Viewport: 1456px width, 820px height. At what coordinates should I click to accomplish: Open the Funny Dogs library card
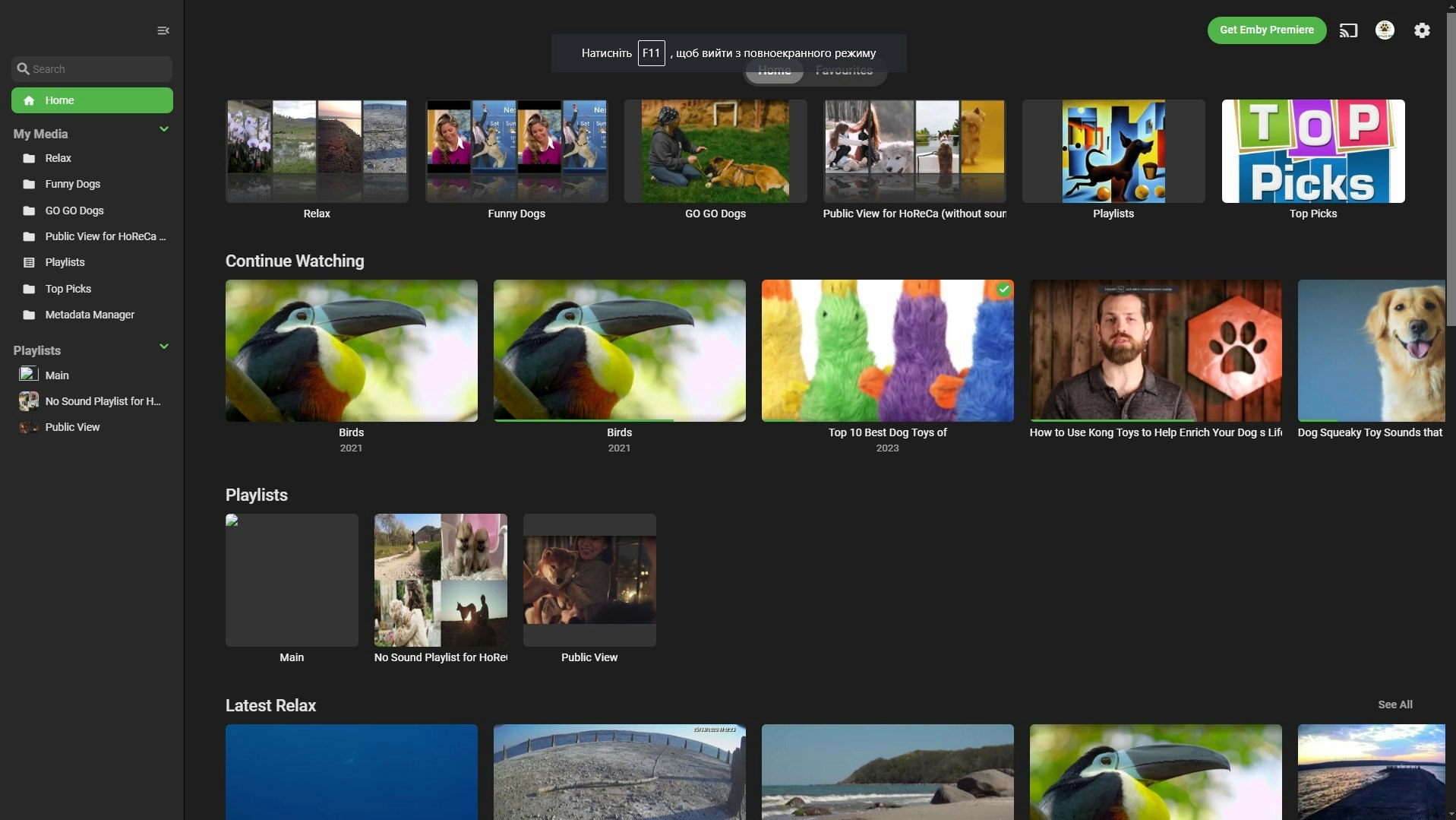point(516,151)
